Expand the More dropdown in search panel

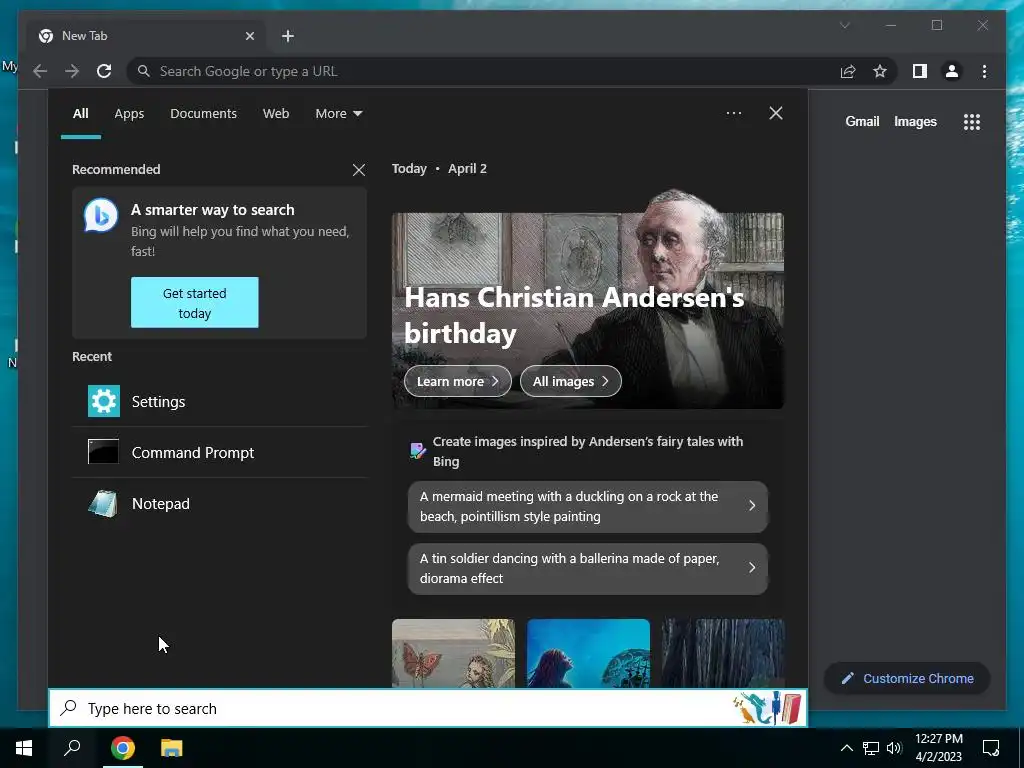pyautogui.click(x=338, y=114)
